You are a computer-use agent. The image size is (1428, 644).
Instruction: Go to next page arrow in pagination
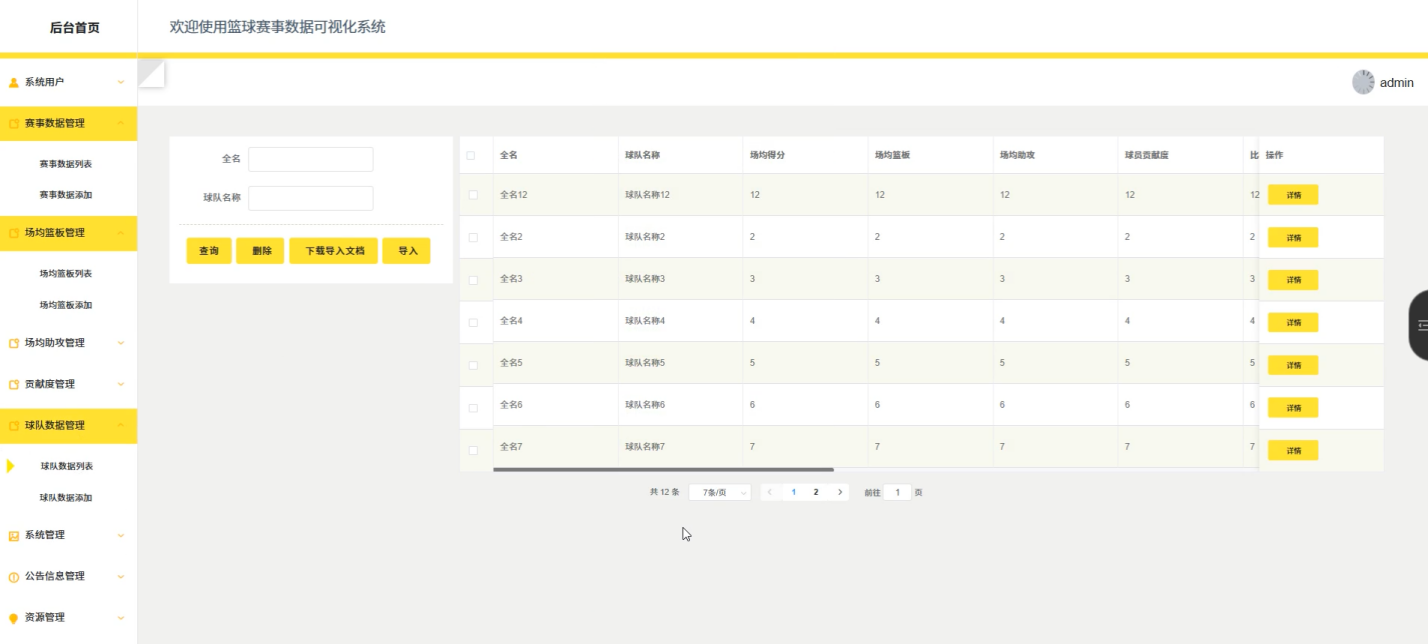coord(840,492)
